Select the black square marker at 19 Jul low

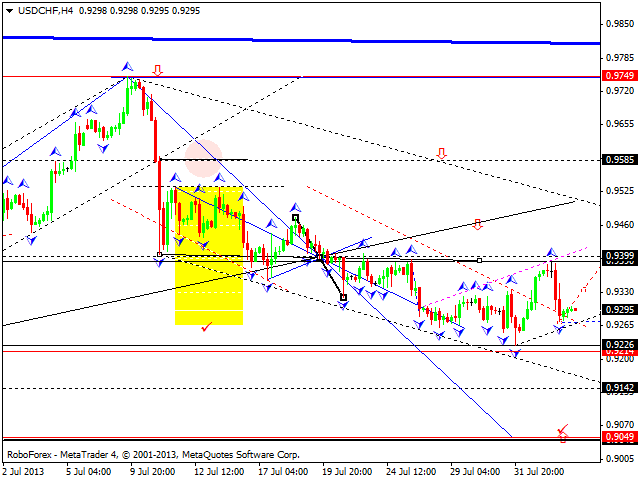[x=343, y=297]
